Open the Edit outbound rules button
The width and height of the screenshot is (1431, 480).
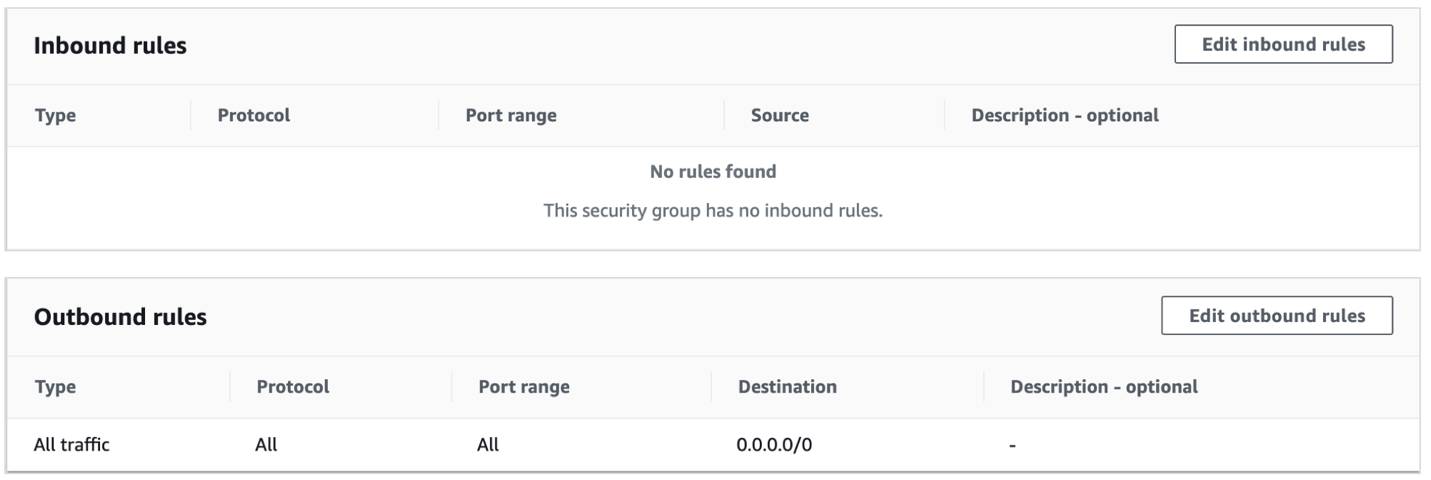click(x=1276, y=316)
